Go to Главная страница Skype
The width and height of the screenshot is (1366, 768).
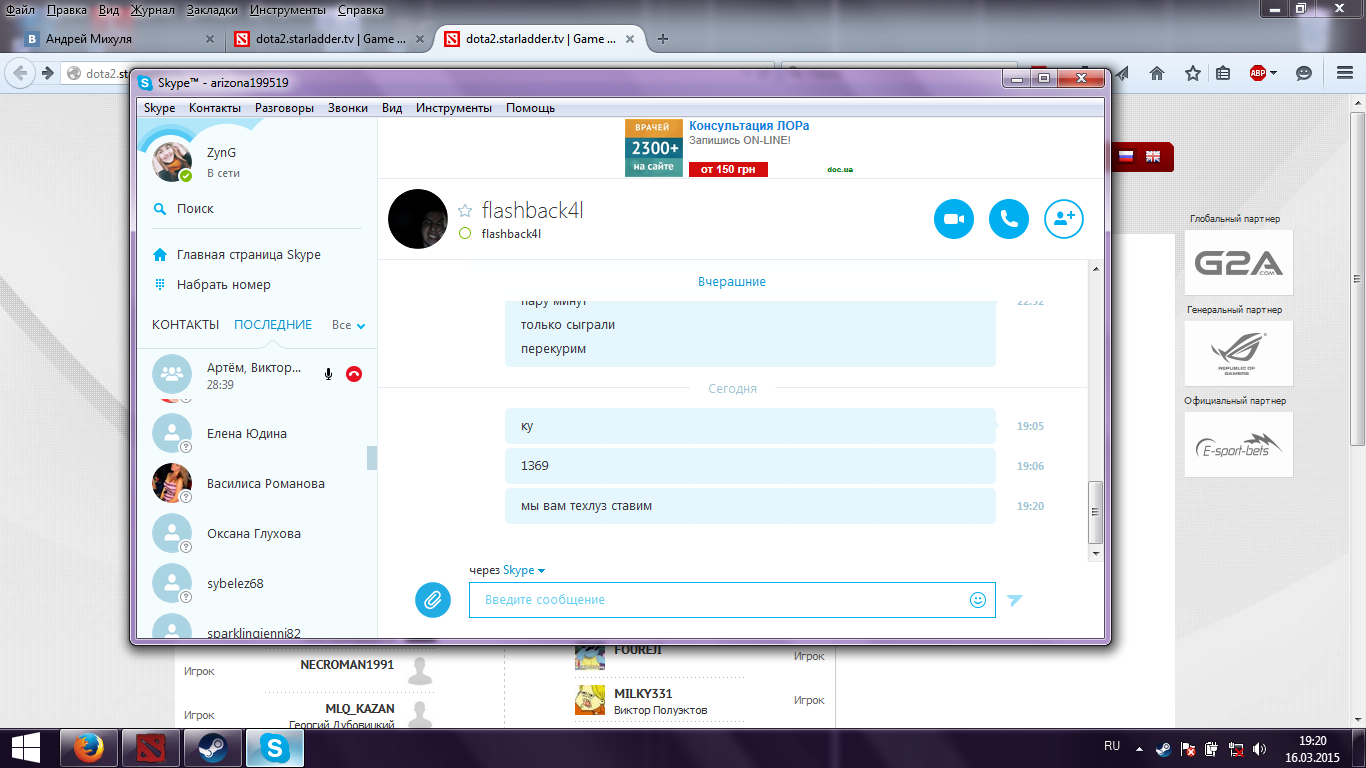point(248,255)
